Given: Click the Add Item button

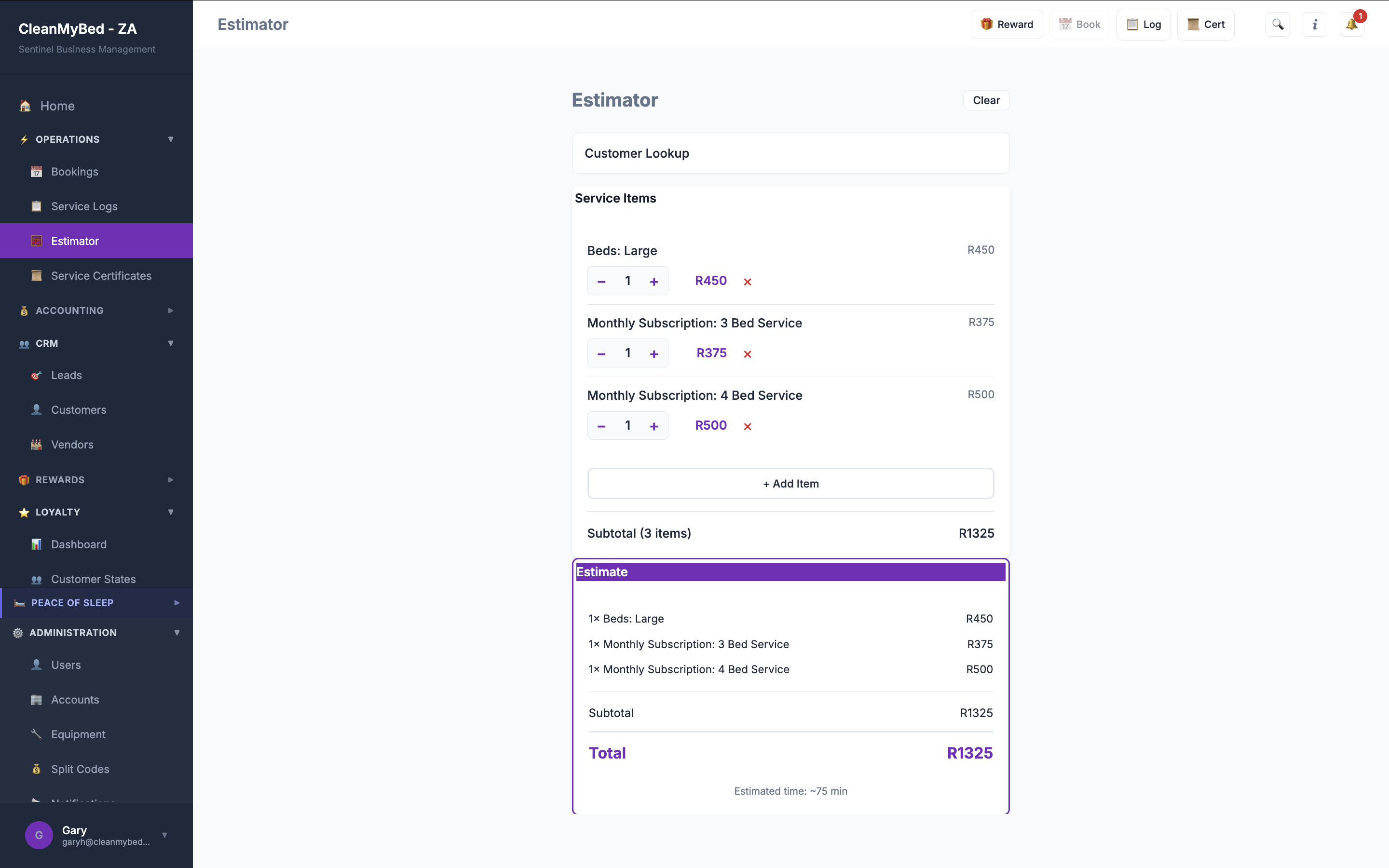Looking at the screenshot, I should tap(790, 483).
